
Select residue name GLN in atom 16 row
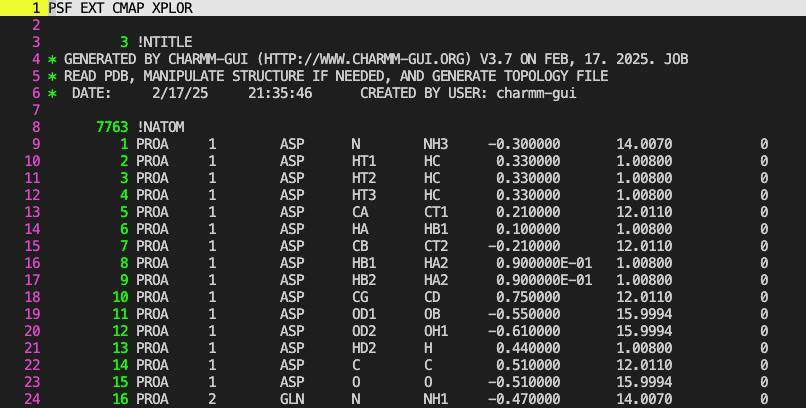(x=292, y=398)
